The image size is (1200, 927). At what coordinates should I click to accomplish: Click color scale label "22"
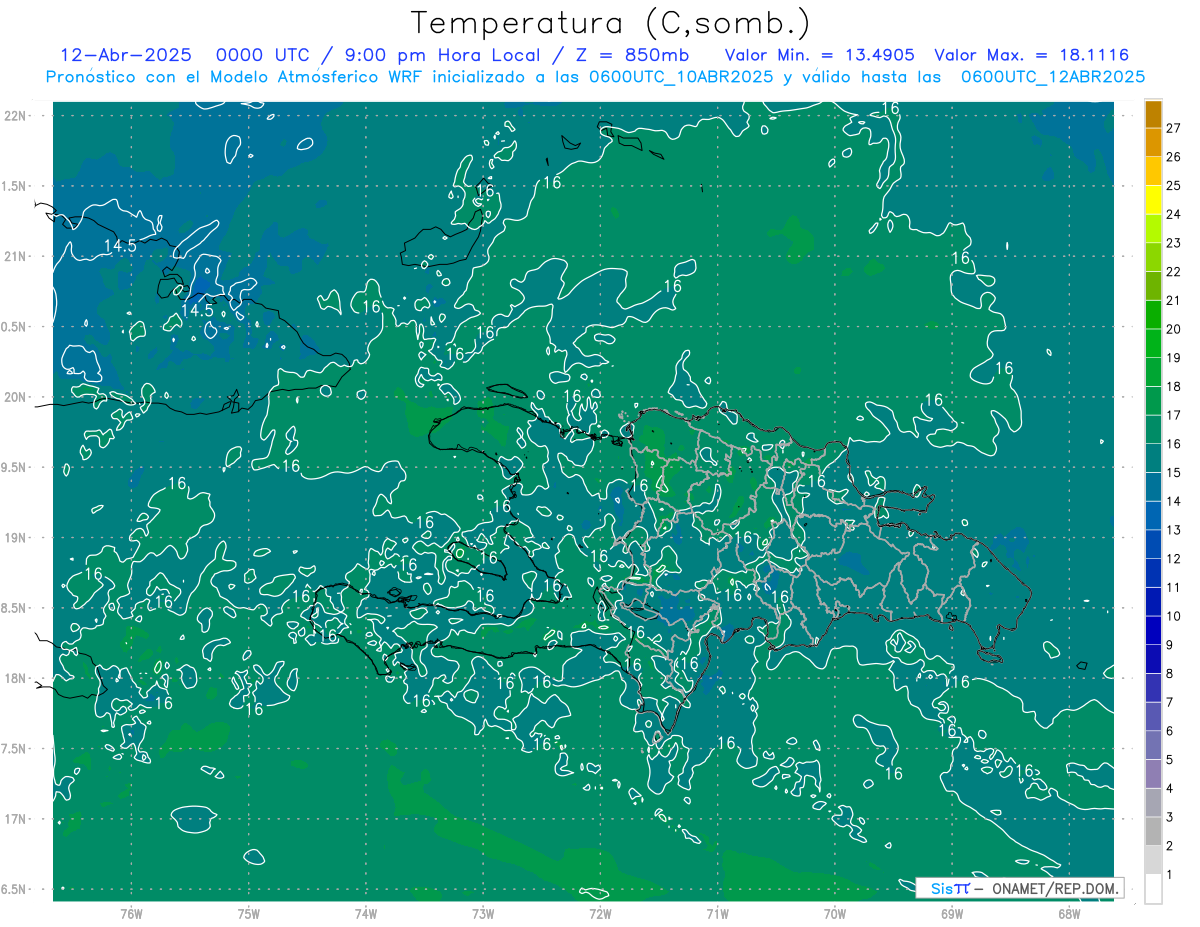point(1173,271)
